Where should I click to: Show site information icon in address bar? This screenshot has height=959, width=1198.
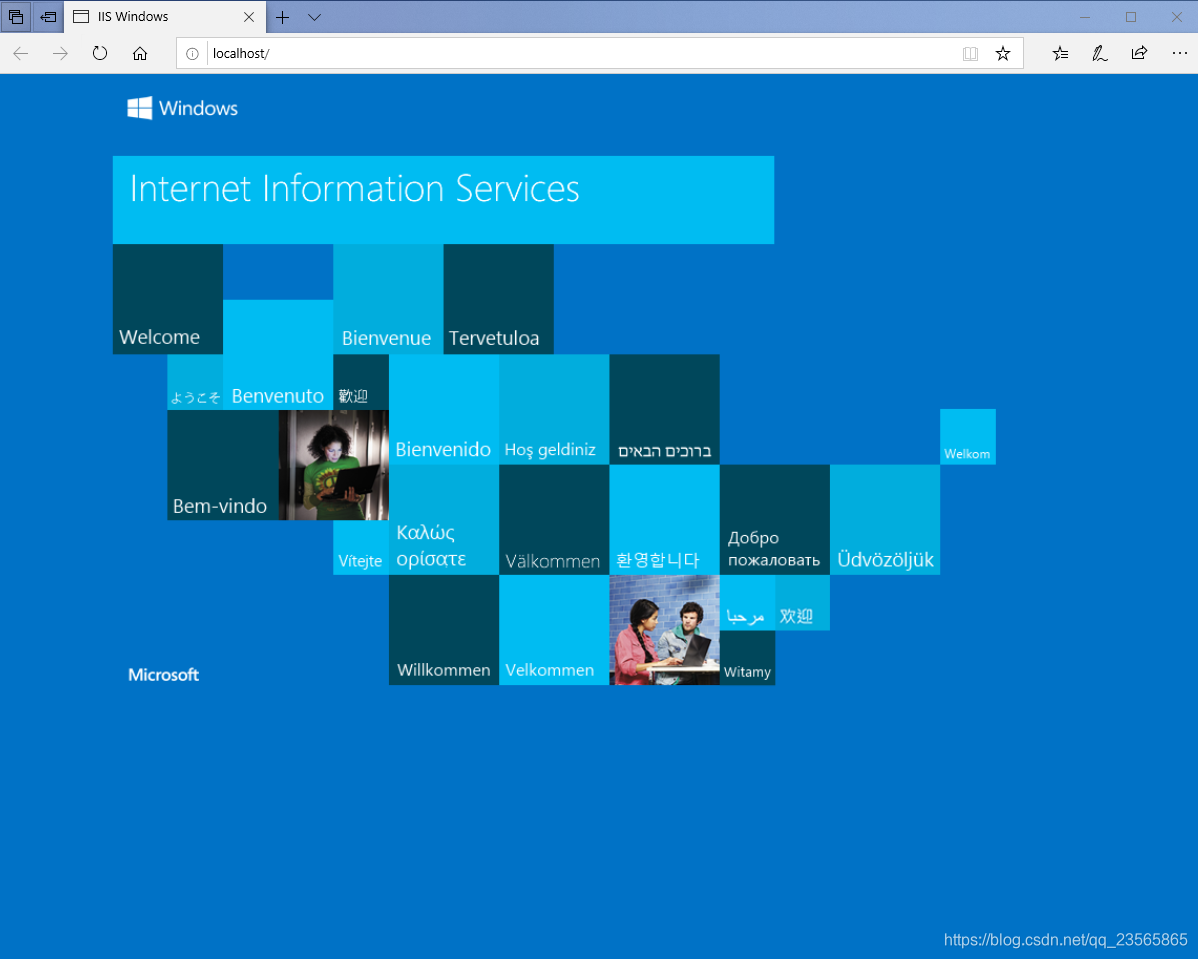(x=193, y=53)
